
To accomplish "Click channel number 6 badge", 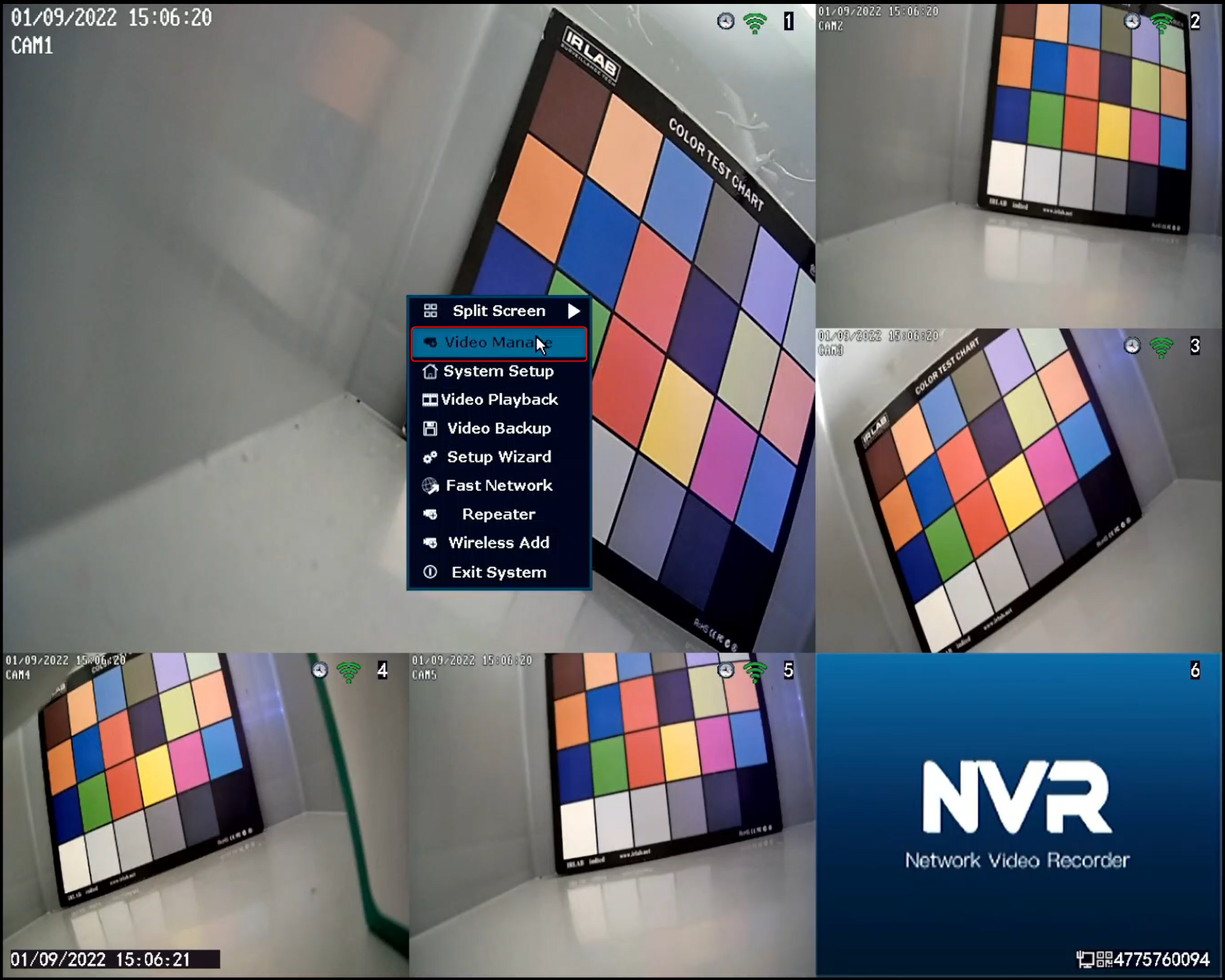I will (x=1195, y=670).
